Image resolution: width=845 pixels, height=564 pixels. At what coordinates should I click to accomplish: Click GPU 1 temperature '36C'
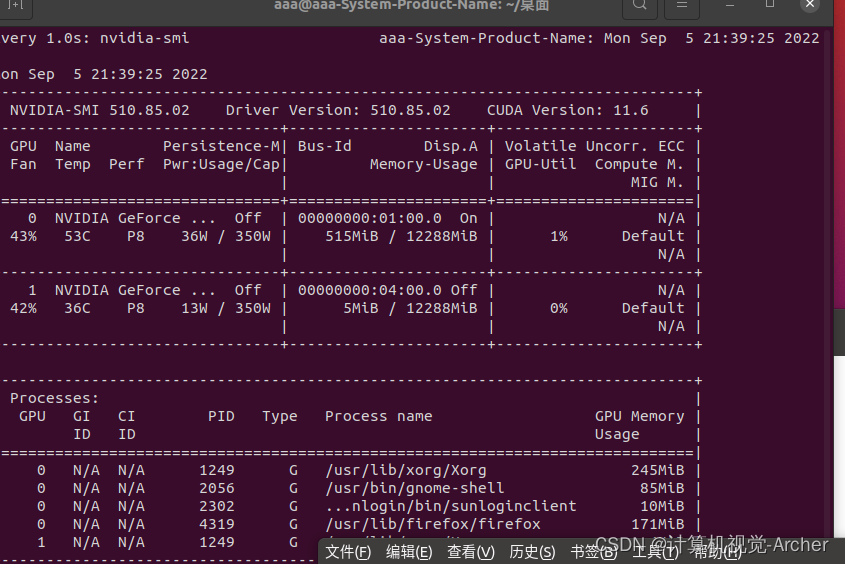point(78,309)
